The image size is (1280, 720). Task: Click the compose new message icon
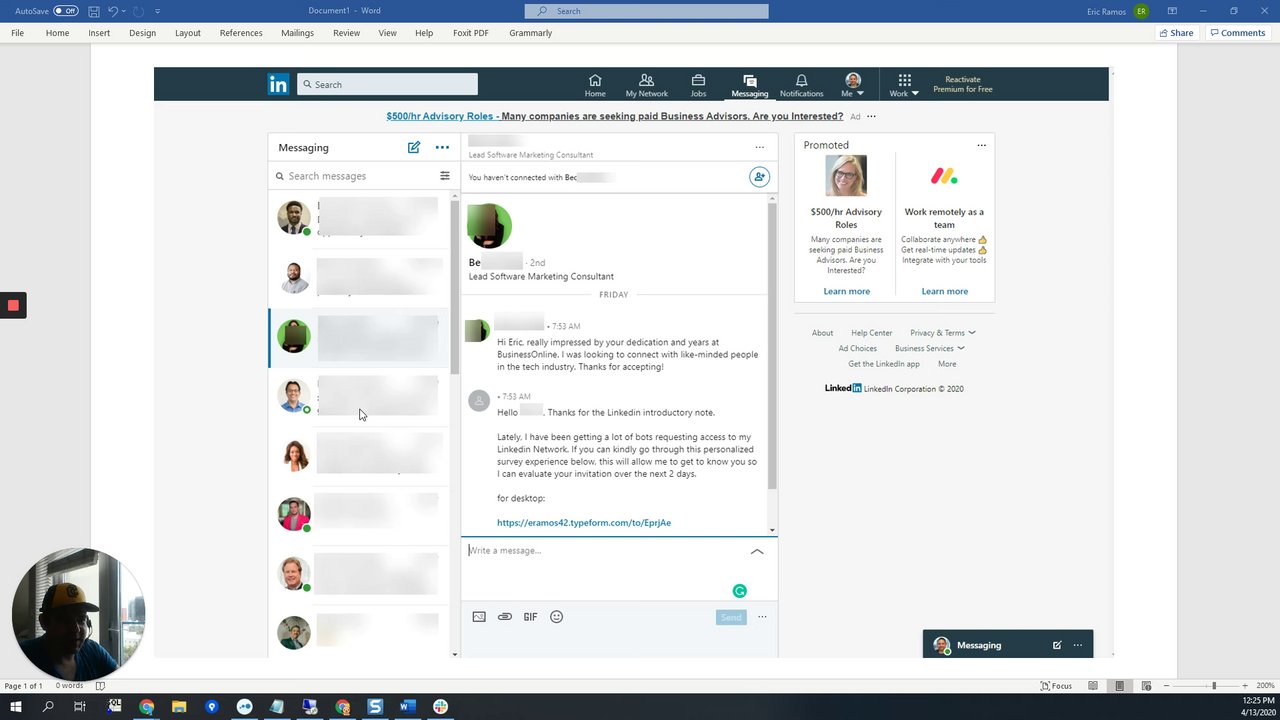pyautogui.click(x=414, y=147)
